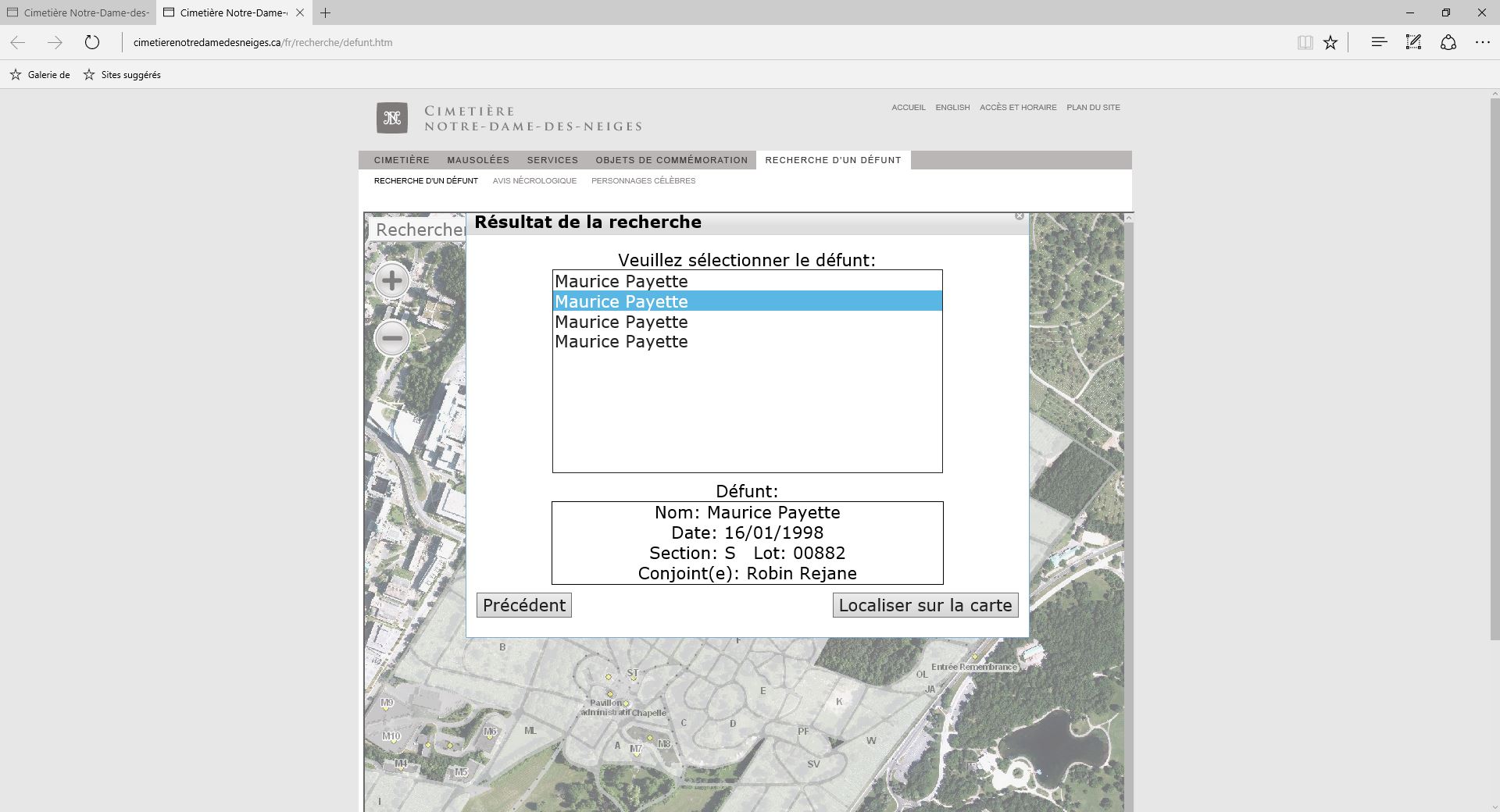Add page to favorites with star icon
Image resolution: width=1500 pixels, height=812 pixels.
pos(1330,42)
